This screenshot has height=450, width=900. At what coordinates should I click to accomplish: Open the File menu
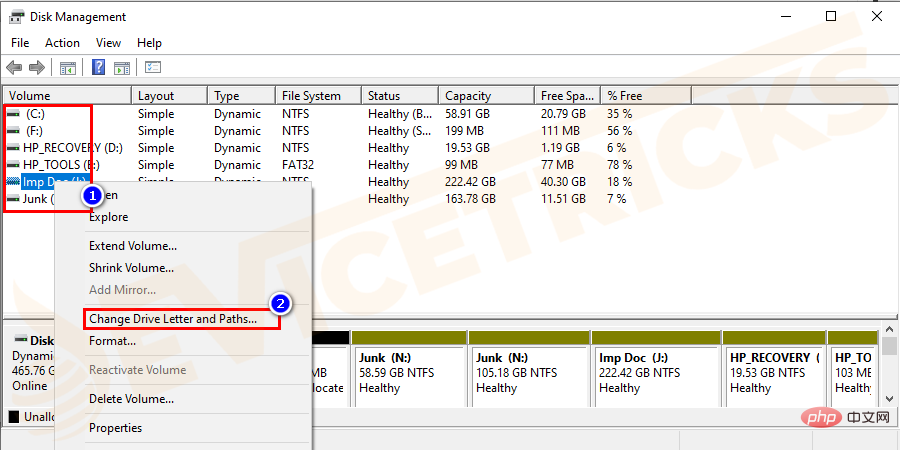click(x=20, y=43)
